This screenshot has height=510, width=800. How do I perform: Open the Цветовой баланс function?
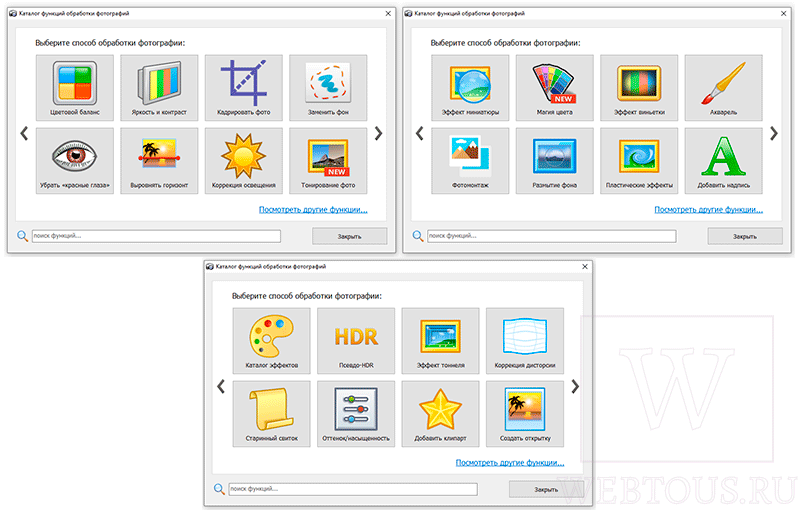(75, 88)
